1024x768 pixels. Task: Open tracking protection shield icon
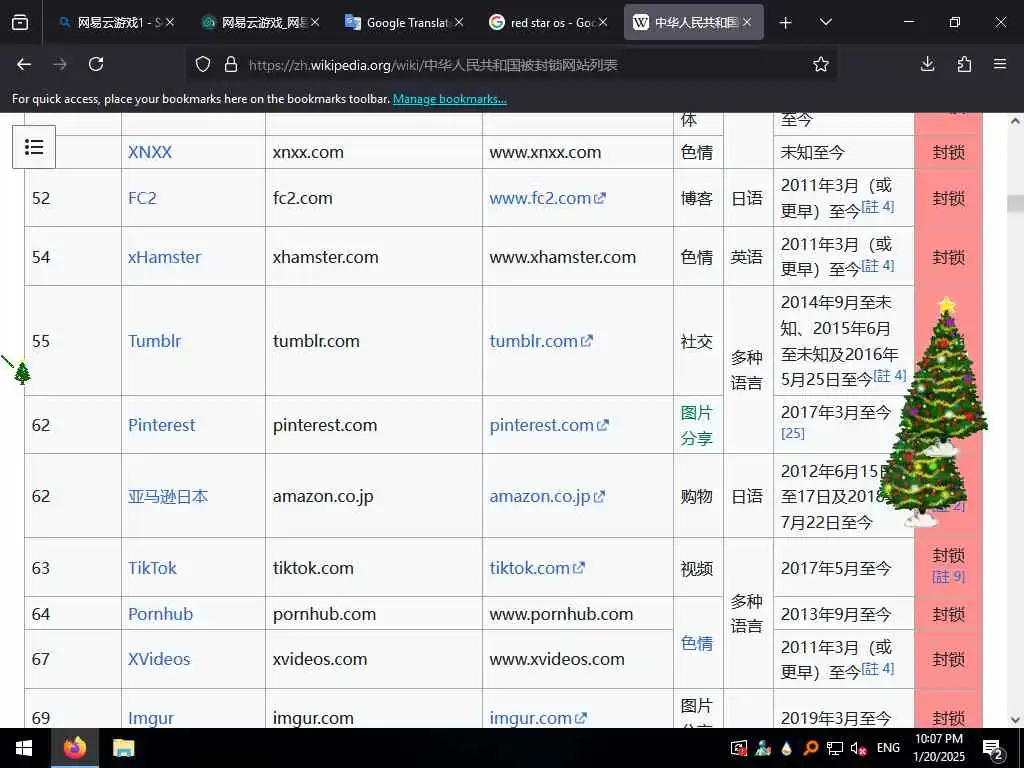coord(203,64)
